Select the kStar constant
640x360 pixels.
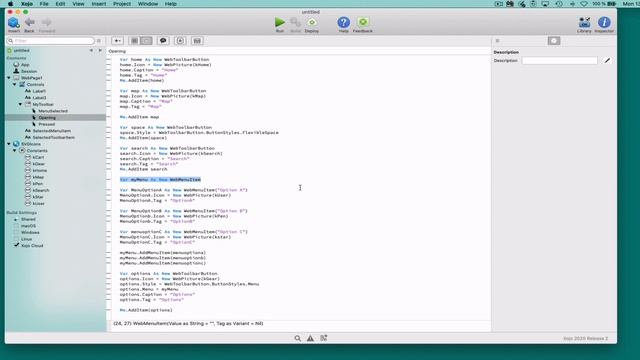(x=38, y=197)
